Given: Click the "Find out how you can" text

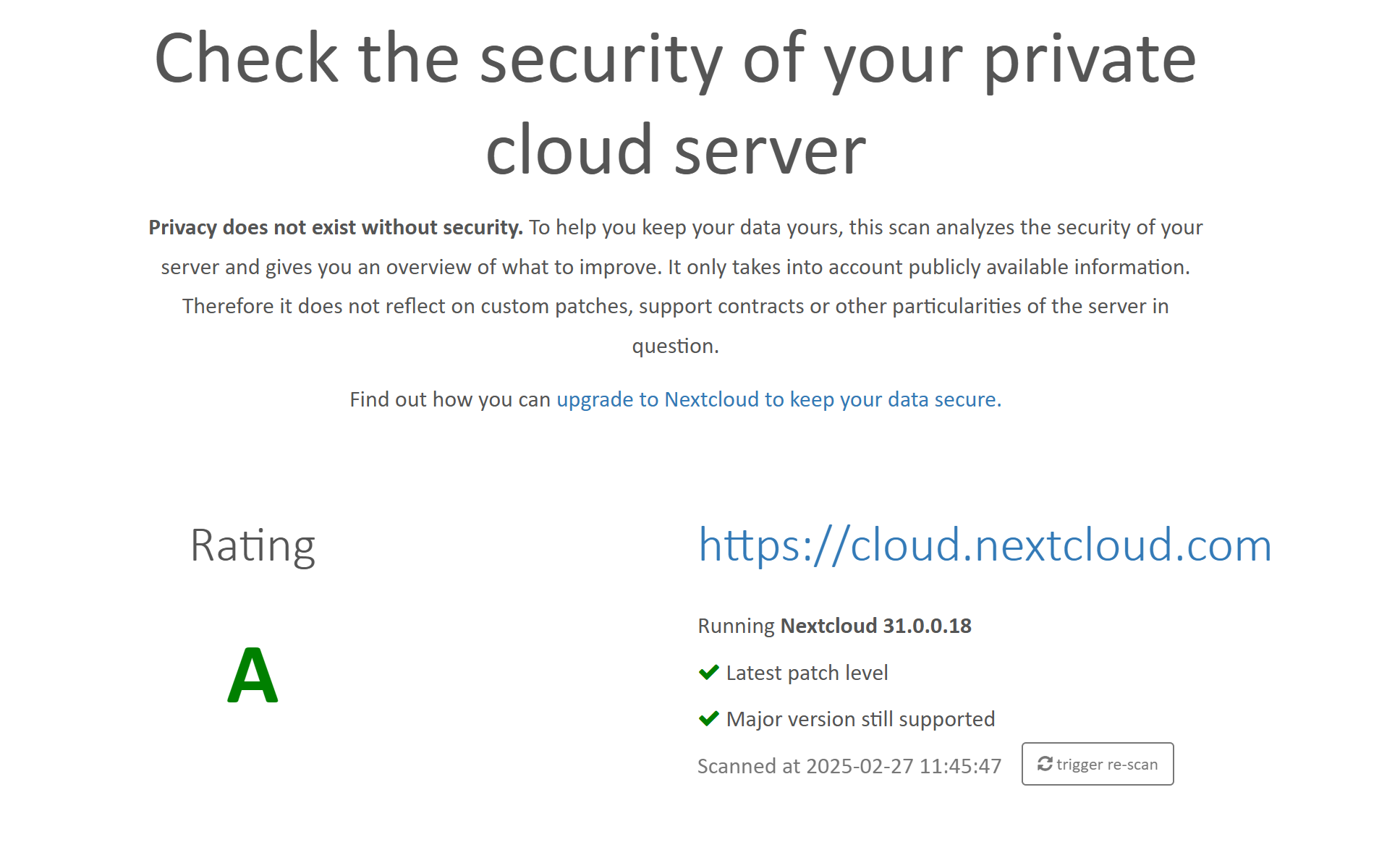Looking at the screenshot, I should (x=450, y=399).
